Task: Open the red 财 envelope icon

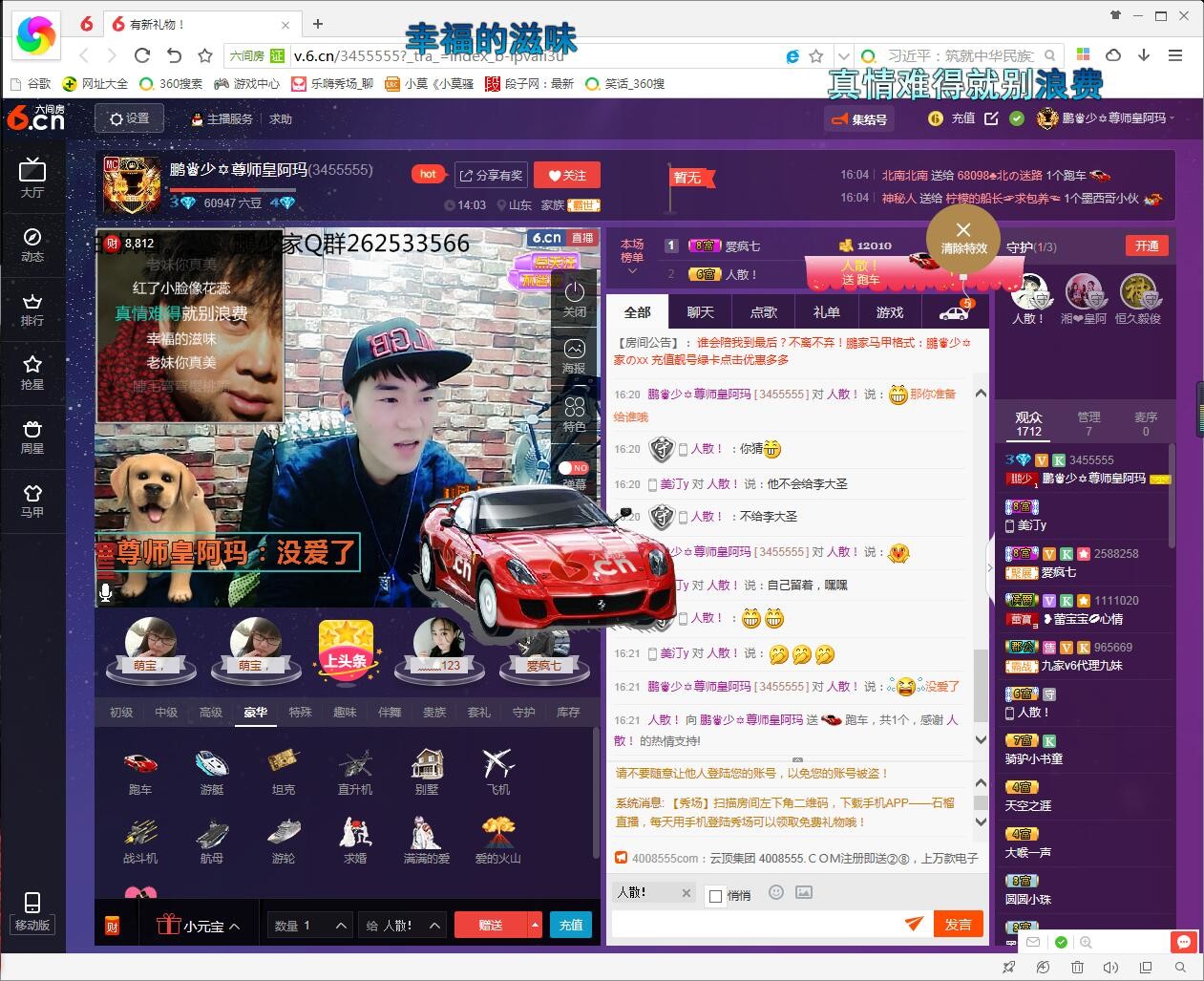Action: coord(112,926)
